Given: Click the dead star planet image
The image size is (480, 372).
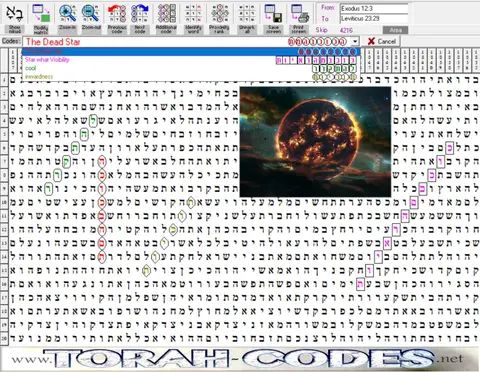Looking at the screenshot, I should click(315, 142).
